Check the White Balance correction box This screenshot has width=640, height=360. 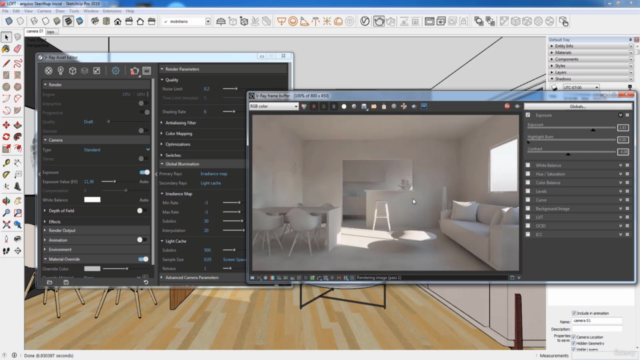coord(528,165)
